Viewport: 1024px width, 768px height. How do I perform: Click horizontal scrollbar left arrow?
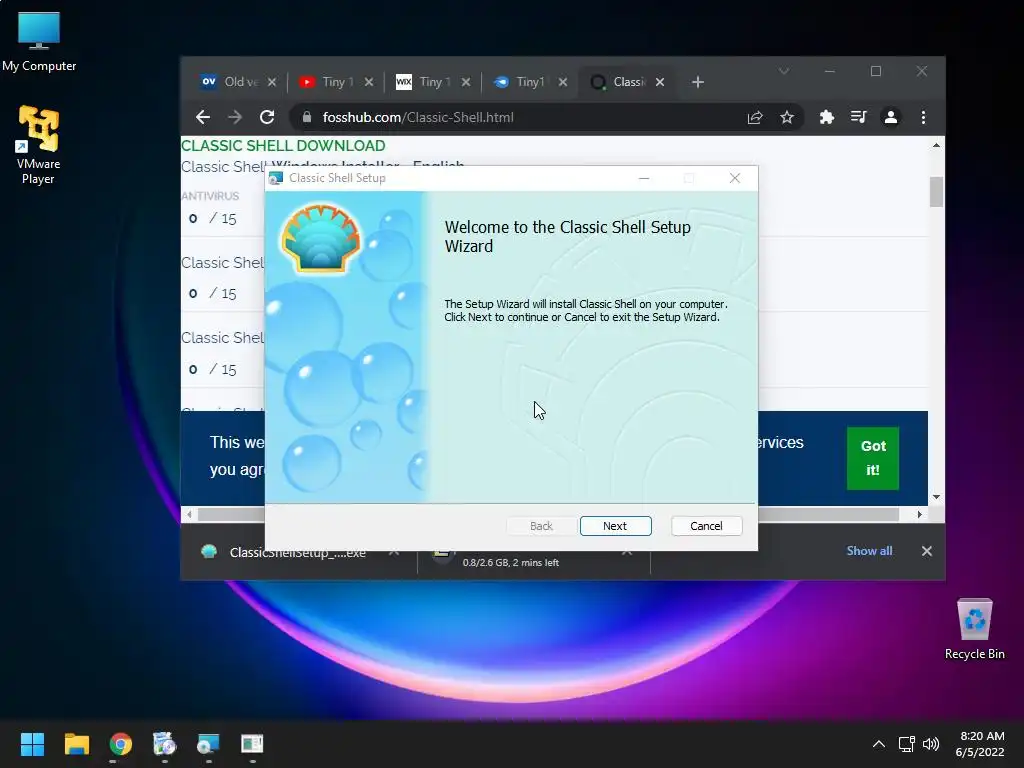tap(189, 515)
